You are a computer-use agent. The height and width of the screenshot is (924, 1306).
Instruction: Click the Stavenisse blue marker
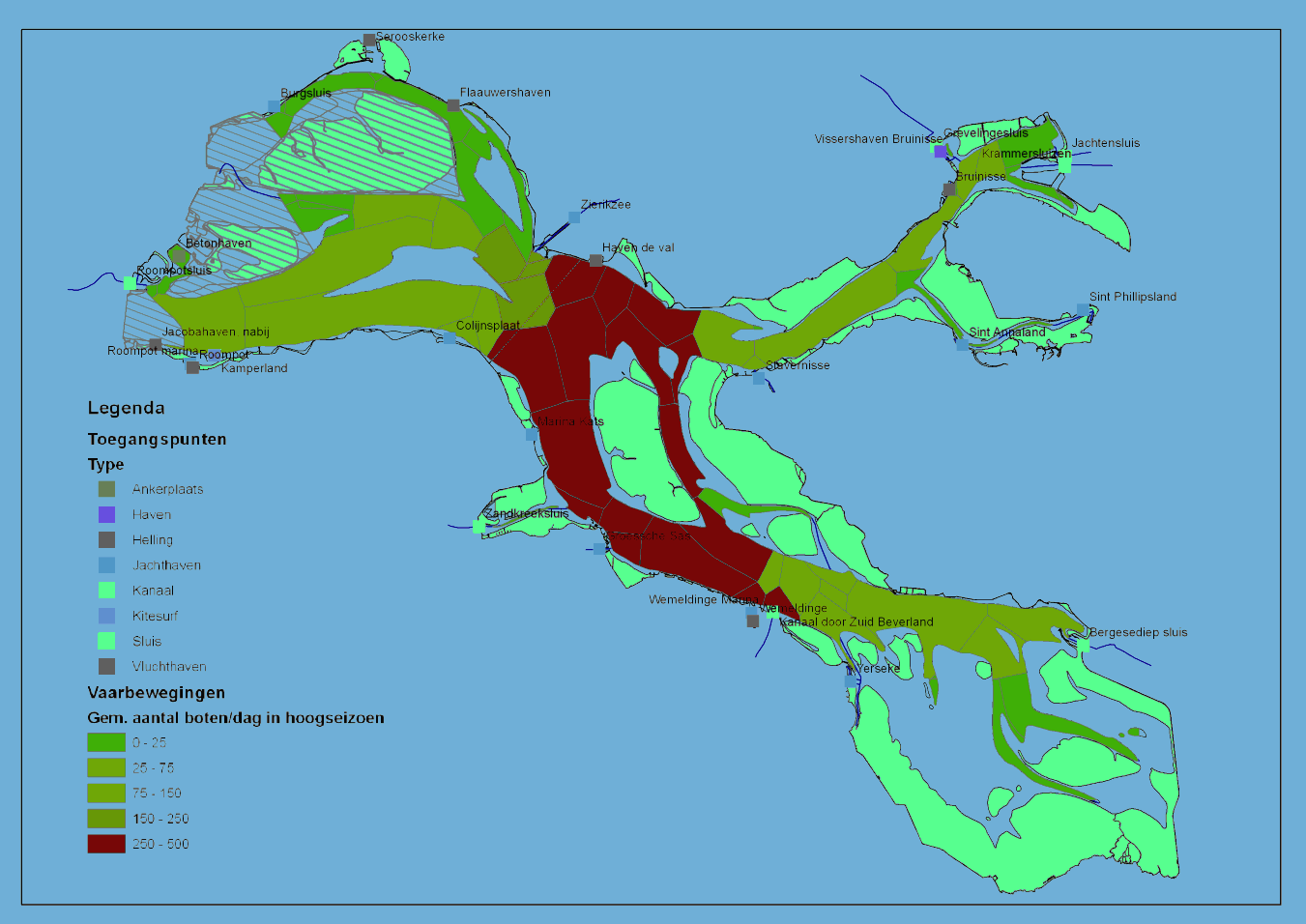759,379
